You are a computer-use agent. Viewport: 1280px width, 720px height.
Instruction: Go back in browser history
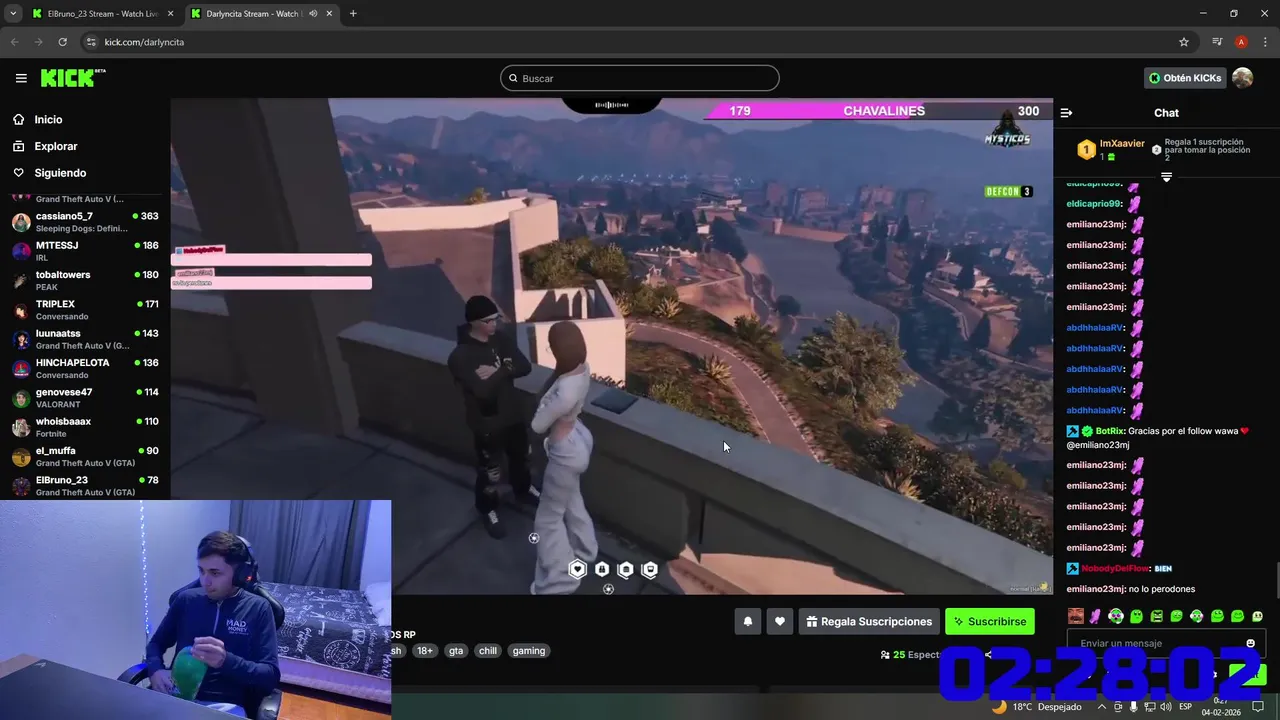pyautogui.click(x=14, y=42)
